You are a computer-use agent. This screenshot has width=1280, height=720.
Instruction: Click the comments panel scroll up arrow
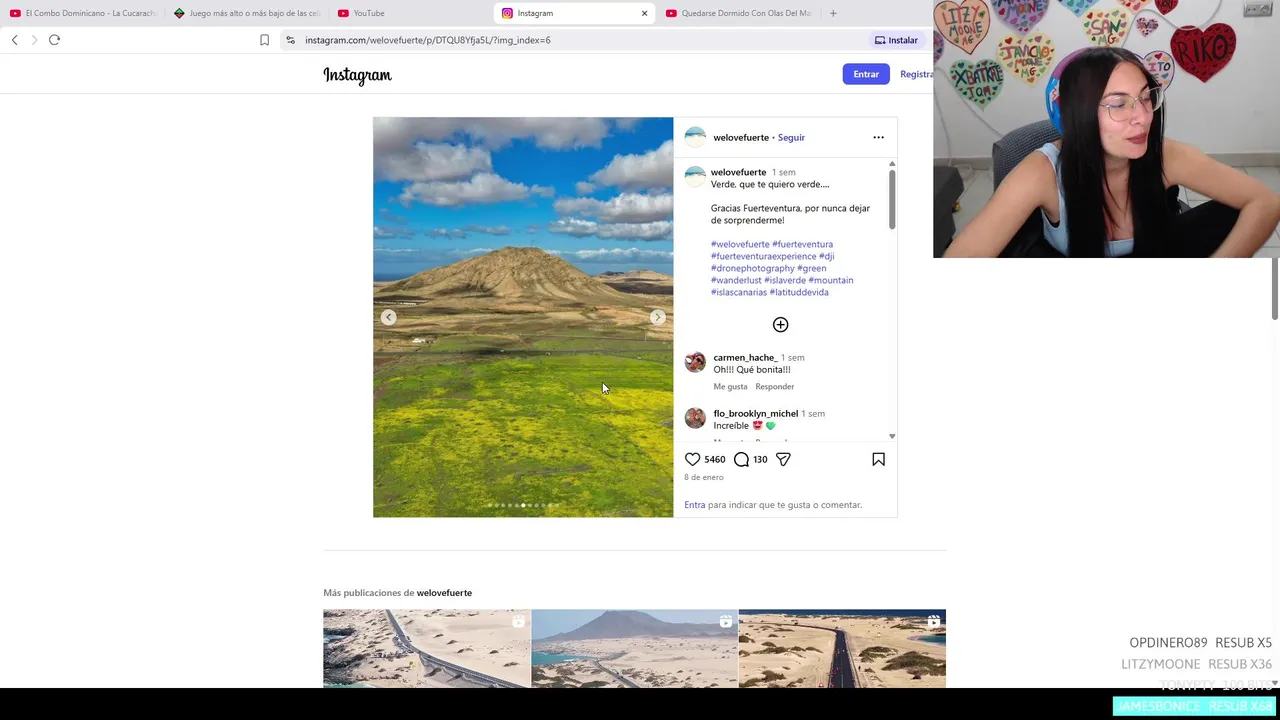(892, 164)
